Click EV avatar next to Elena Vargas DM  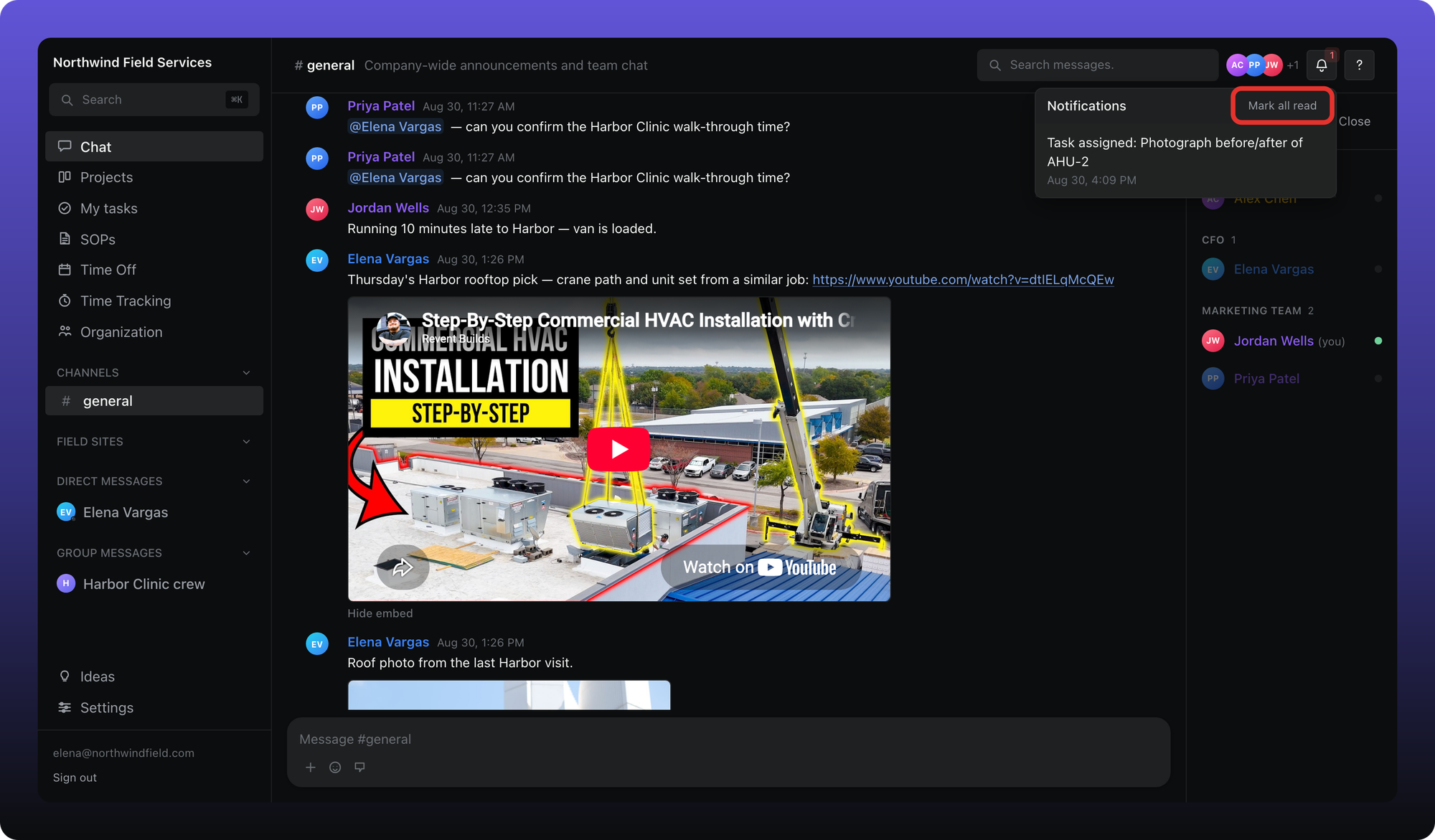pyautogui.click(x=66, y=511)
